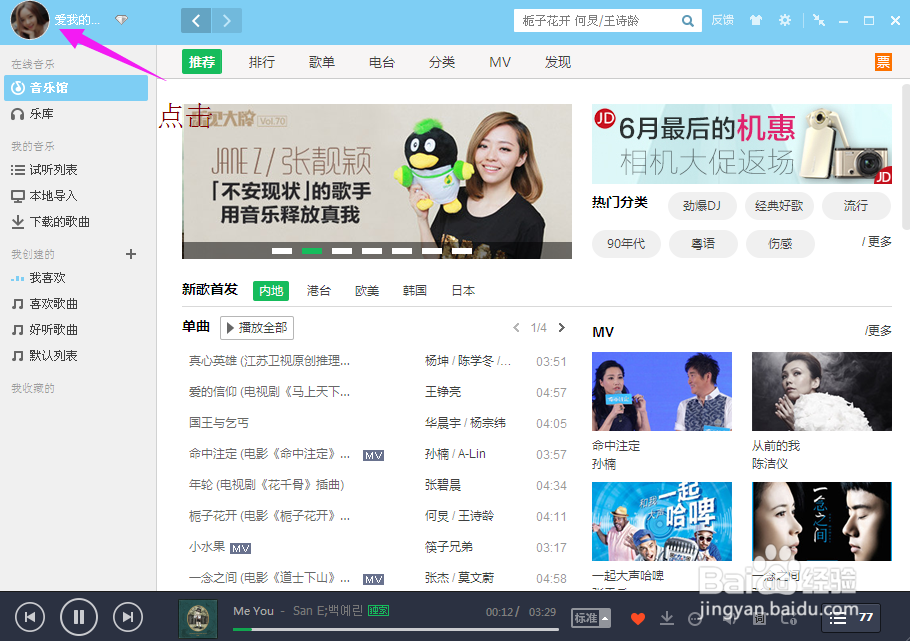This screenshot has height=641, width=910.
Task: Select the 欧美 new songs tab
Action: [x=367, y=290]
